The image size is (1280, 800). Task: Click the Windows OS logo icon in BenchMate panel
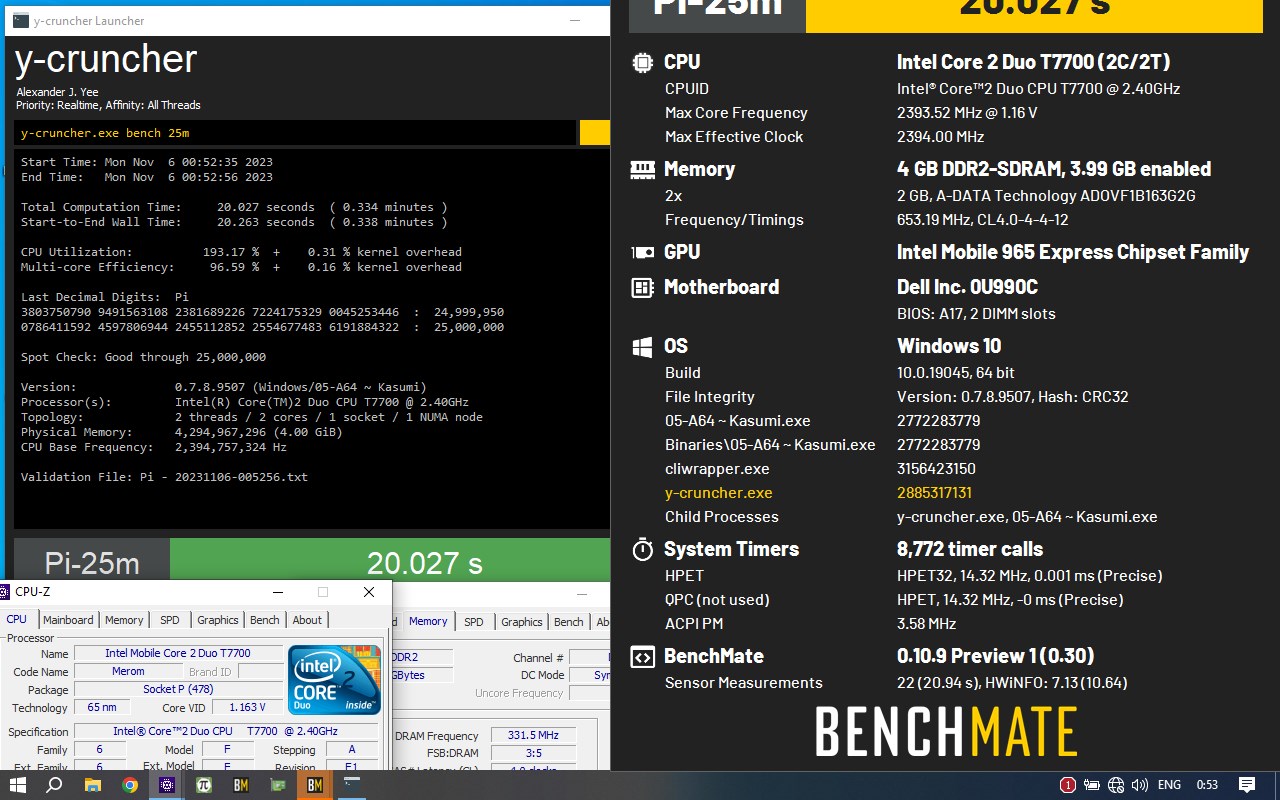pos(642,346)
